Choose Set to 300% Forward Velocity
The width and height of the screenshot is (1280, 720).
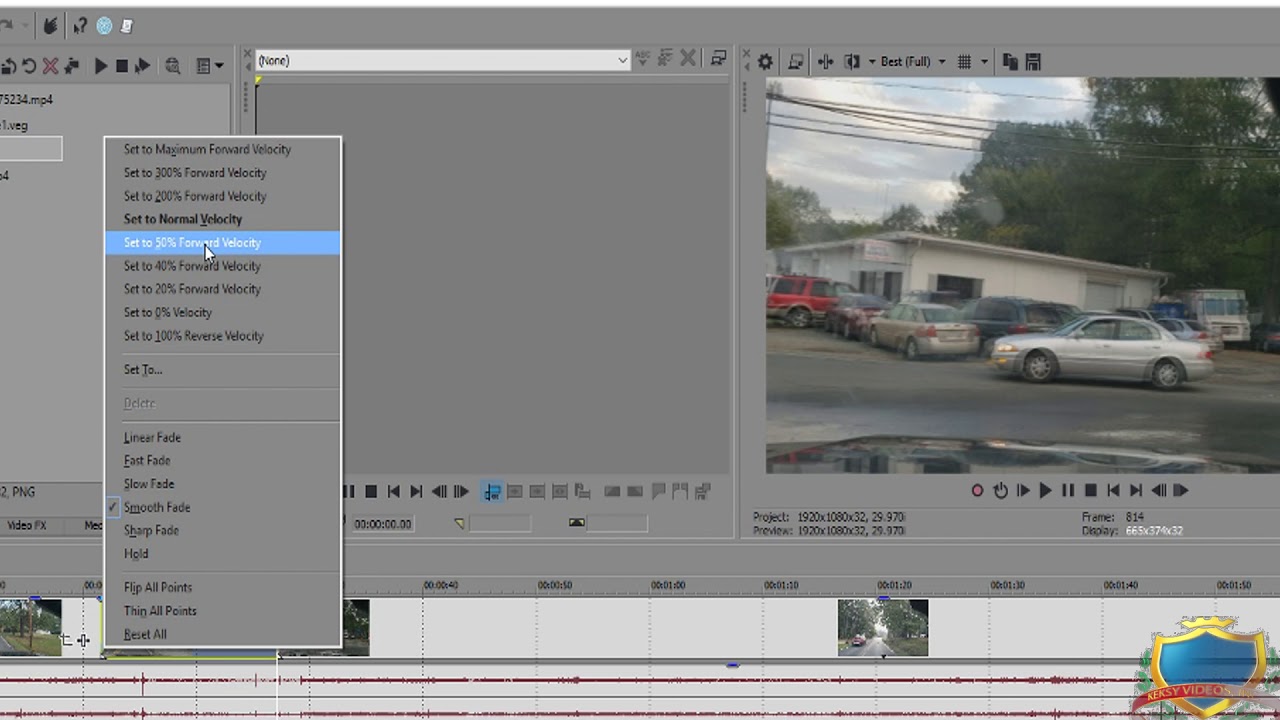coord(222,173)
